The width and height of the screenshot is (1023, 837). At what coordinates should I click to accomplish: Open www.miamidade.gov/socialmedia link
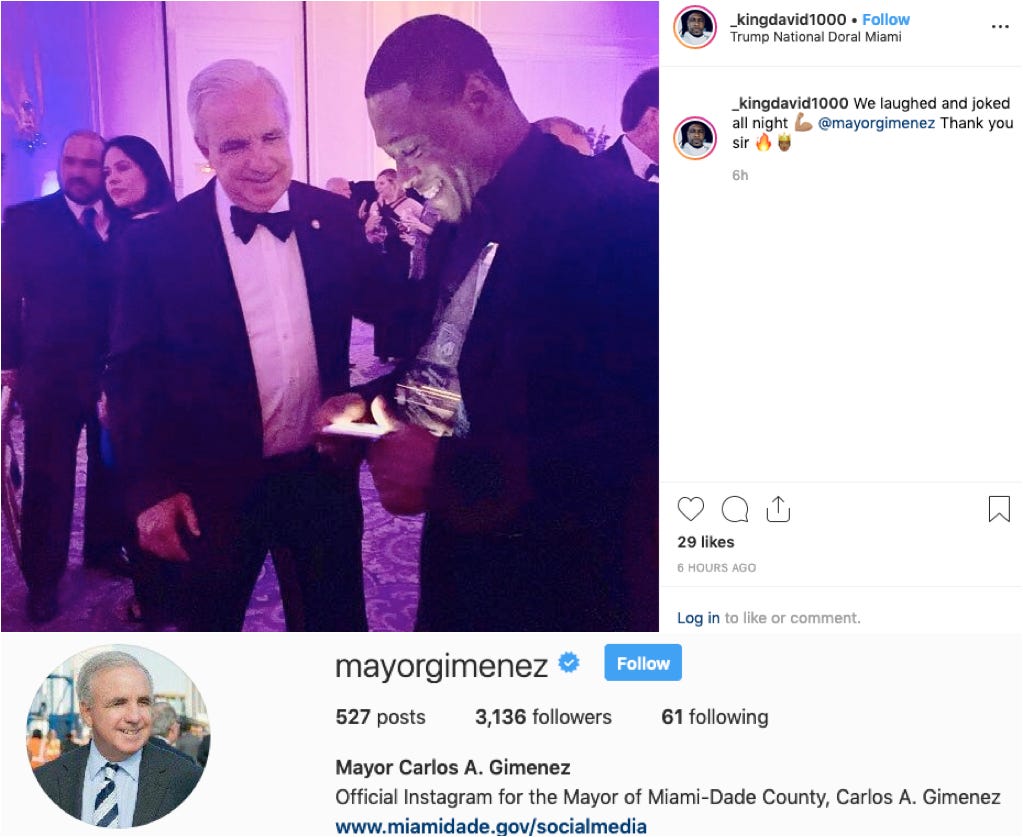(491, 827)
